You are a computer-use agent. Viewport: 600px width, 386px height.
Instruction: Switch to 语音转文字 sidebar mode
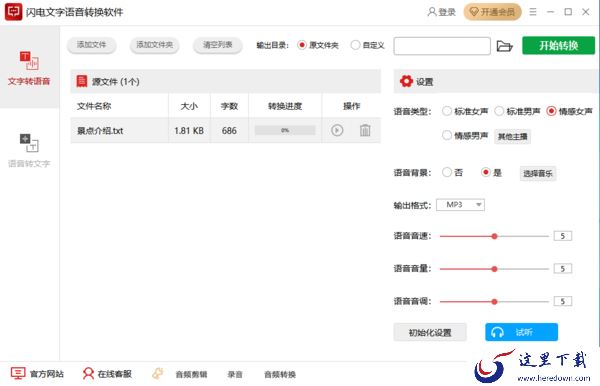point(29,150)
